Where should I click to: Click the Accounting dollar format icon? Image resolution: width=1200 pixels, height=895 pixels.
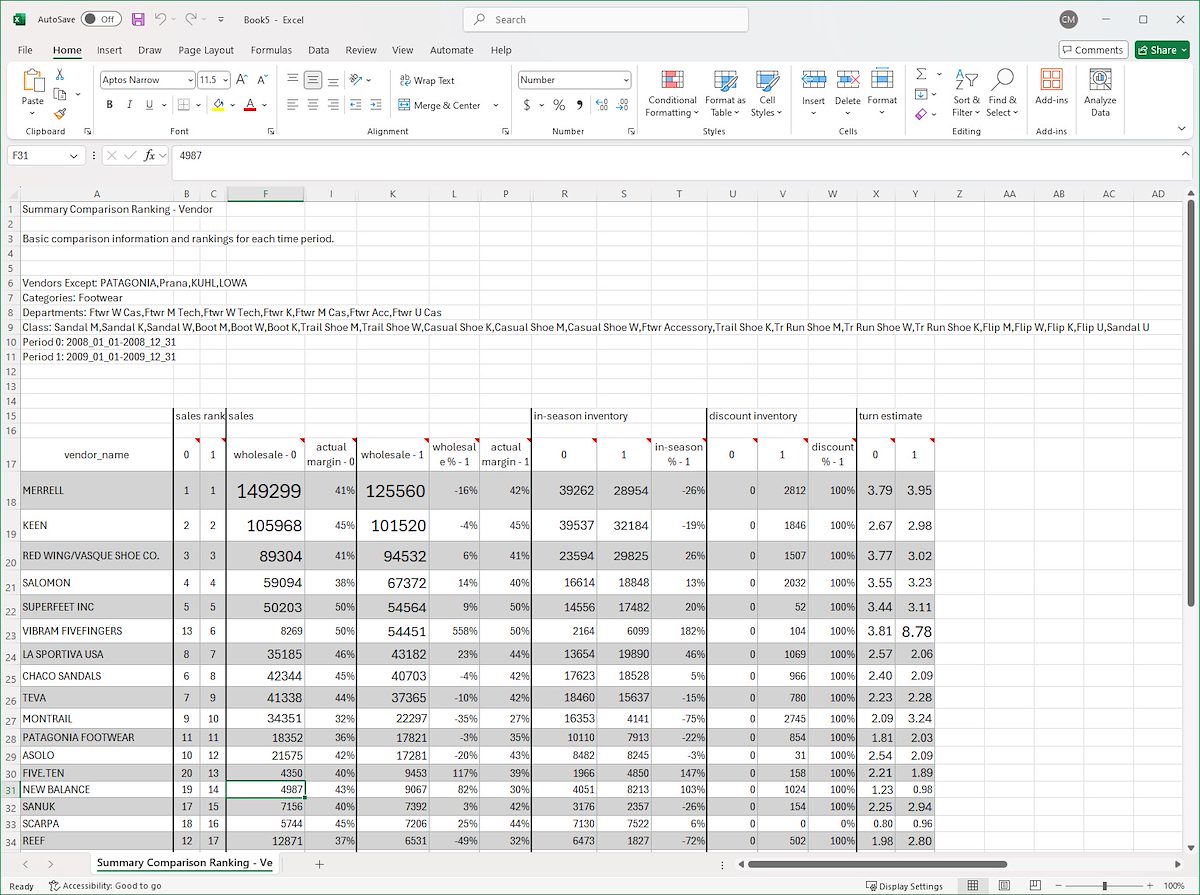pyautogui.click(x=527, y=105)
